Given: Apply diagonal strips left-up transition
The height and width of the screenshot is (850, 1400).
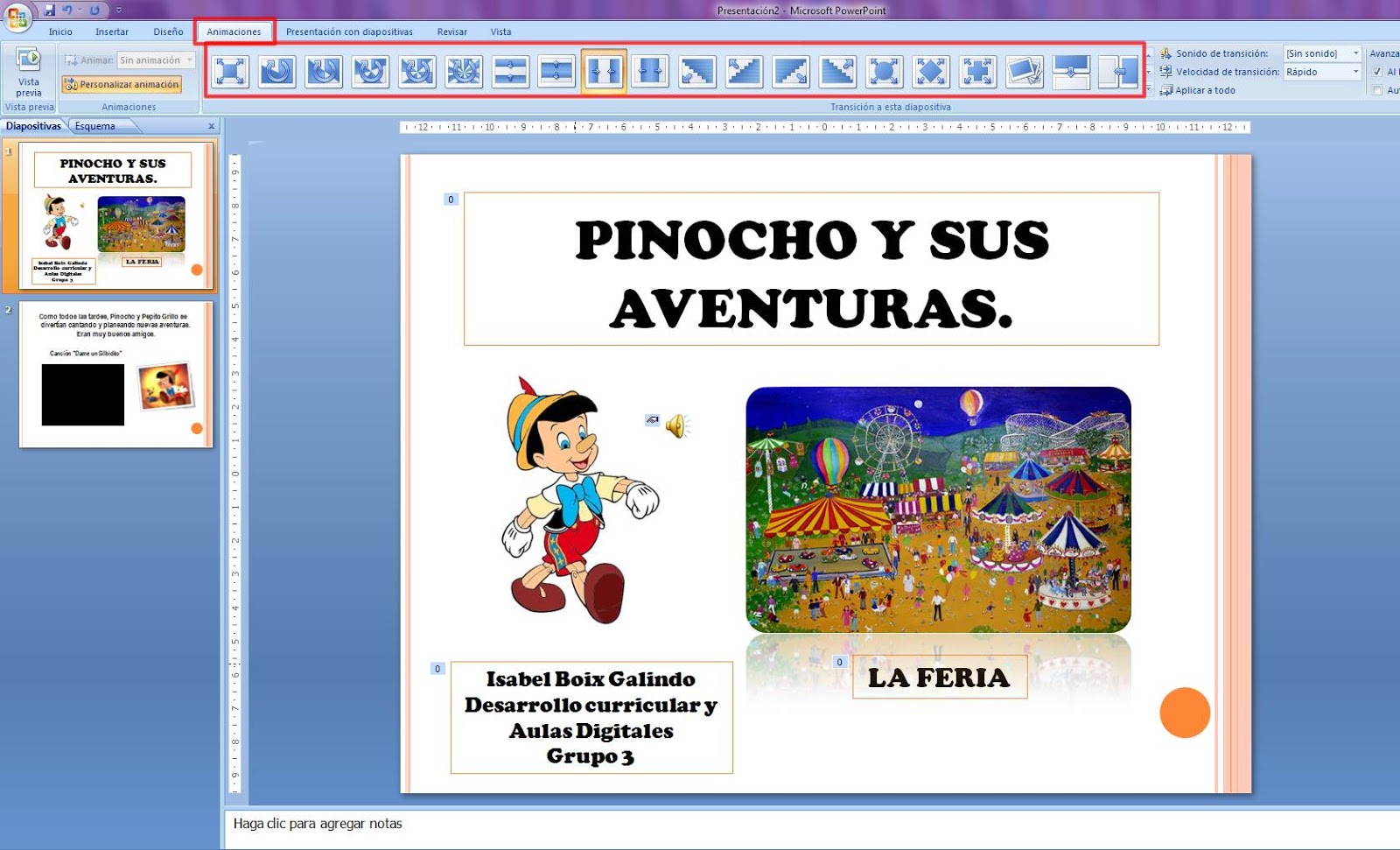Looking at the screenshot, I should [744, 71].
